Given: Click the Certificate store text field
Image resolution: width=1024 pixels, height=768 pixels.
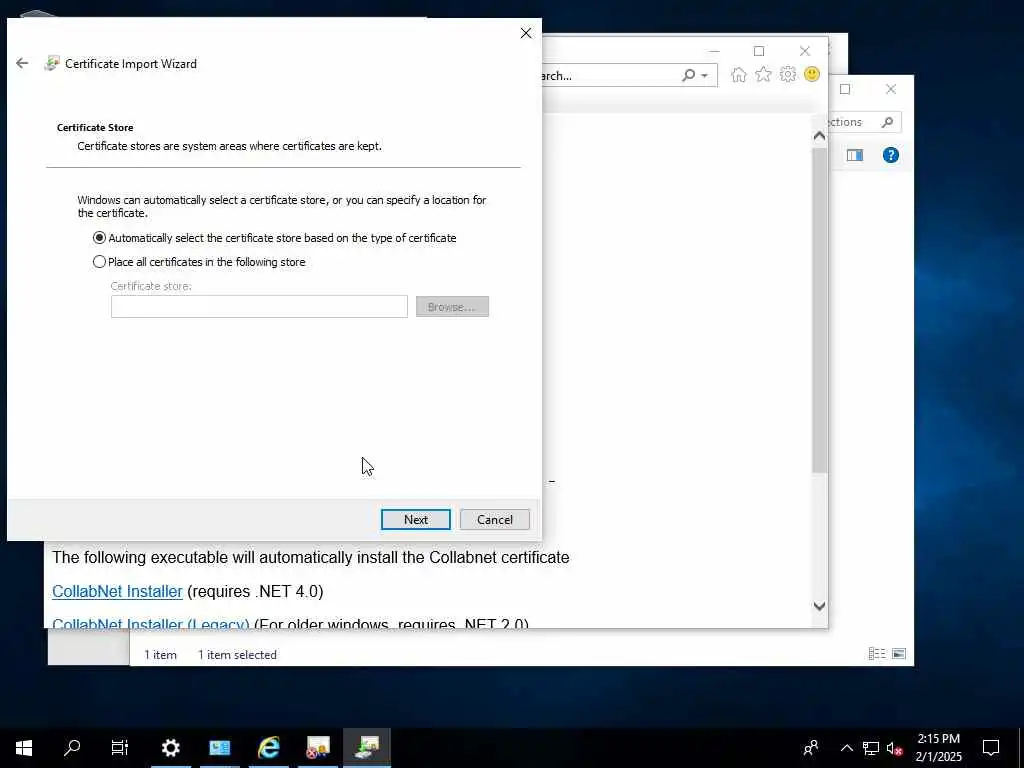Looking at the screenshot, I should coord(259,307).
